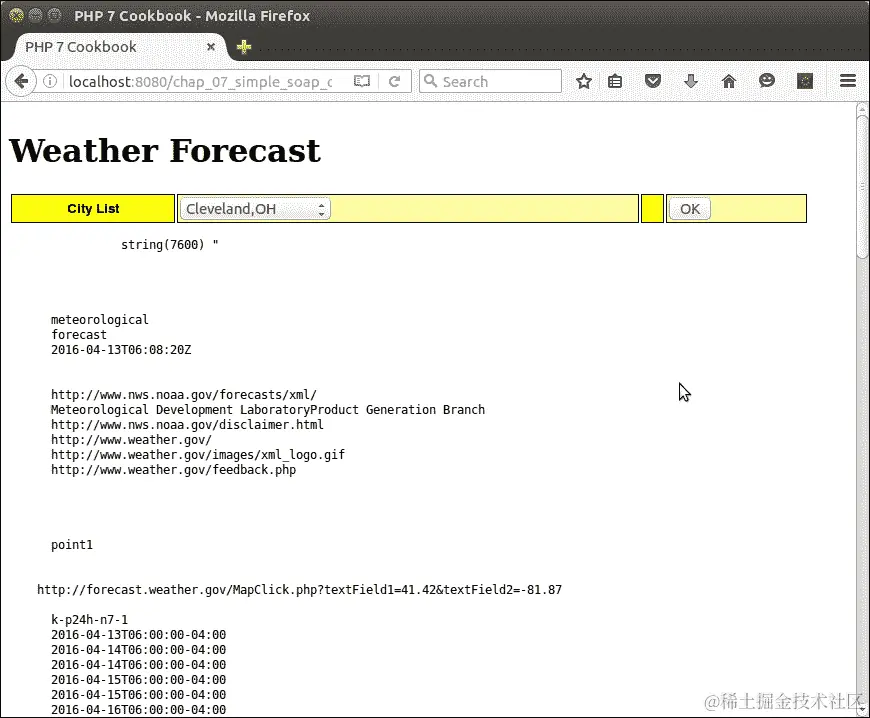Click the localhost URL address field
The image size is (870, 718).
[200, 82]
